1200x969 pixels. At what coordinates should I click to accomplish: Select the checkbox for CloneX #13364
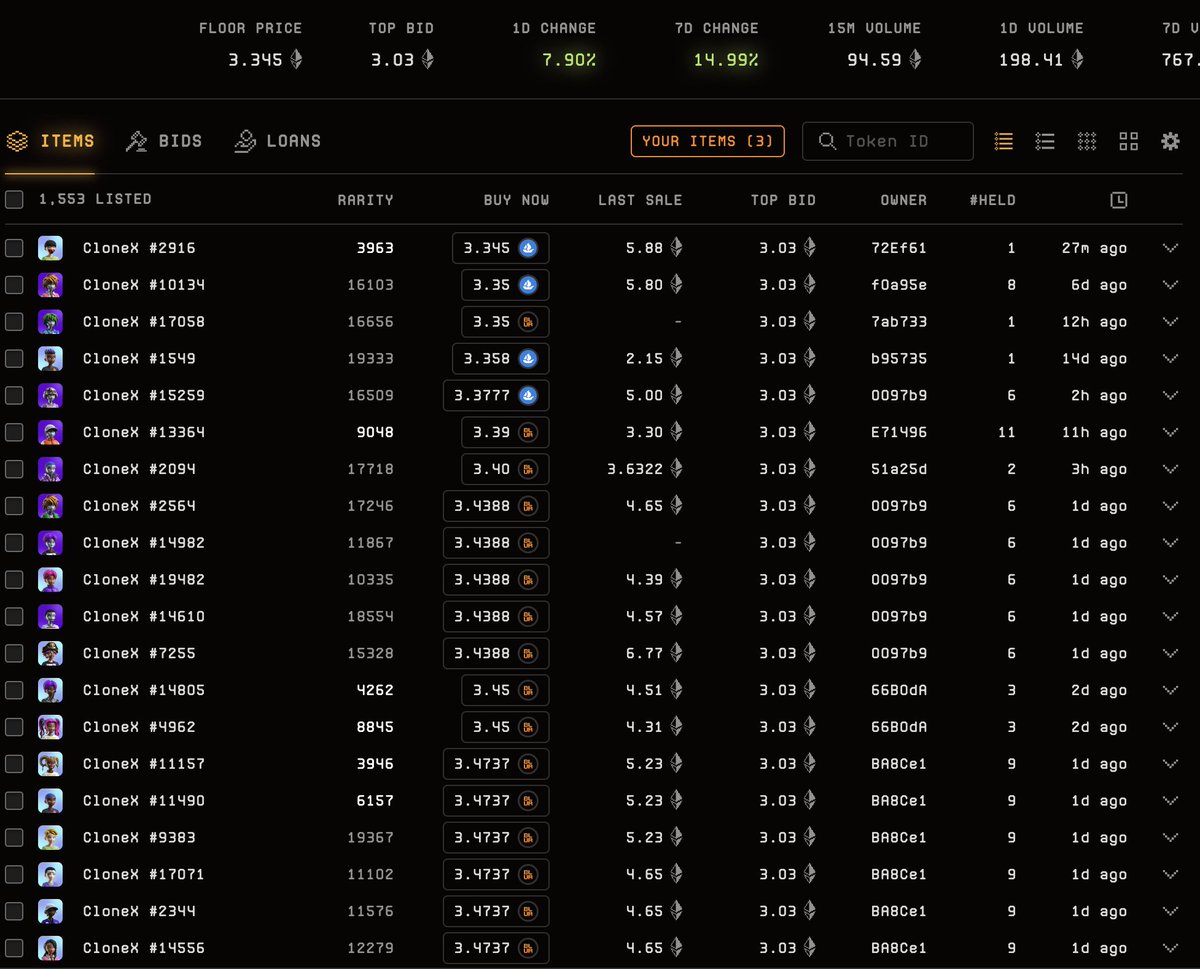point(14,432)
